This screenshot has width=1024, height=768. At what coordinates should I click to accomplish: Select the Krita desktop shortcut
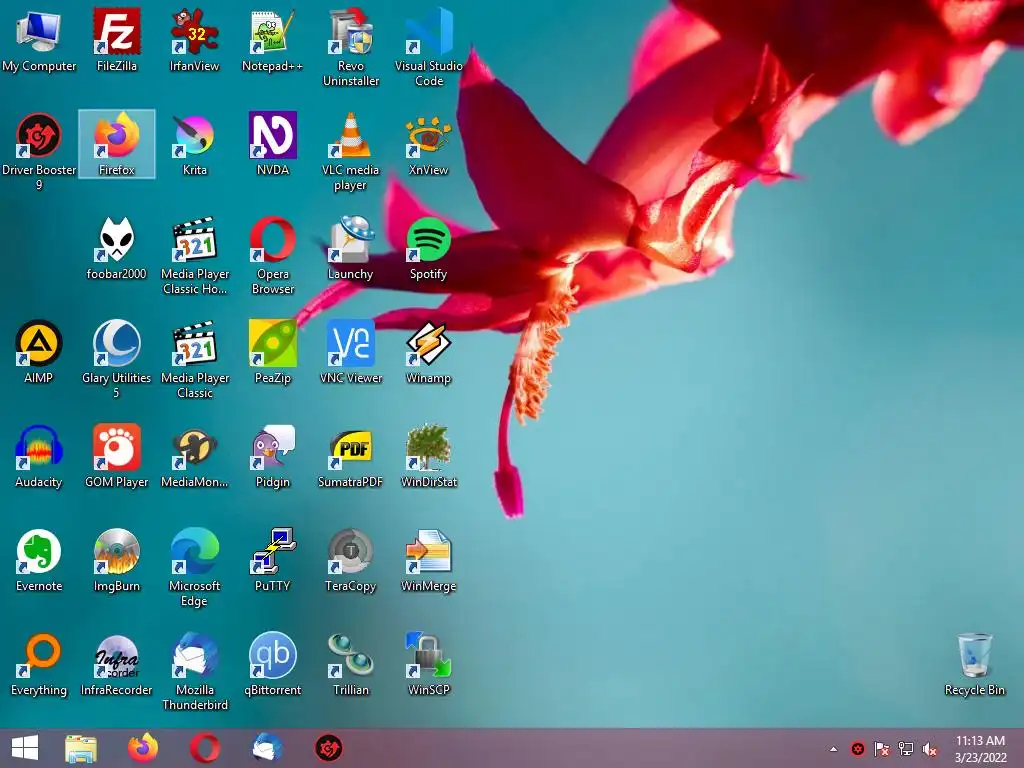click(195, 144)
